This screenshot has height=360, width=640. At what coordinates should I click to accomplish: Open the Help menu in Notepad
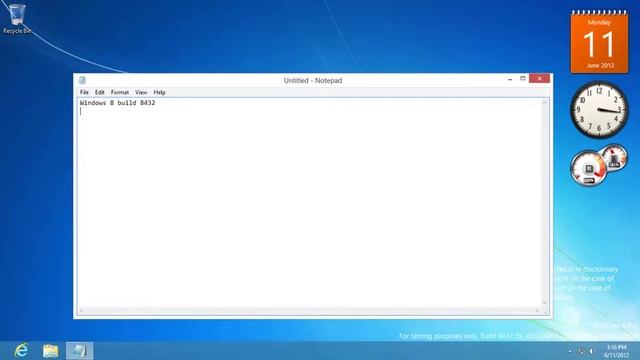pos(159,92)
